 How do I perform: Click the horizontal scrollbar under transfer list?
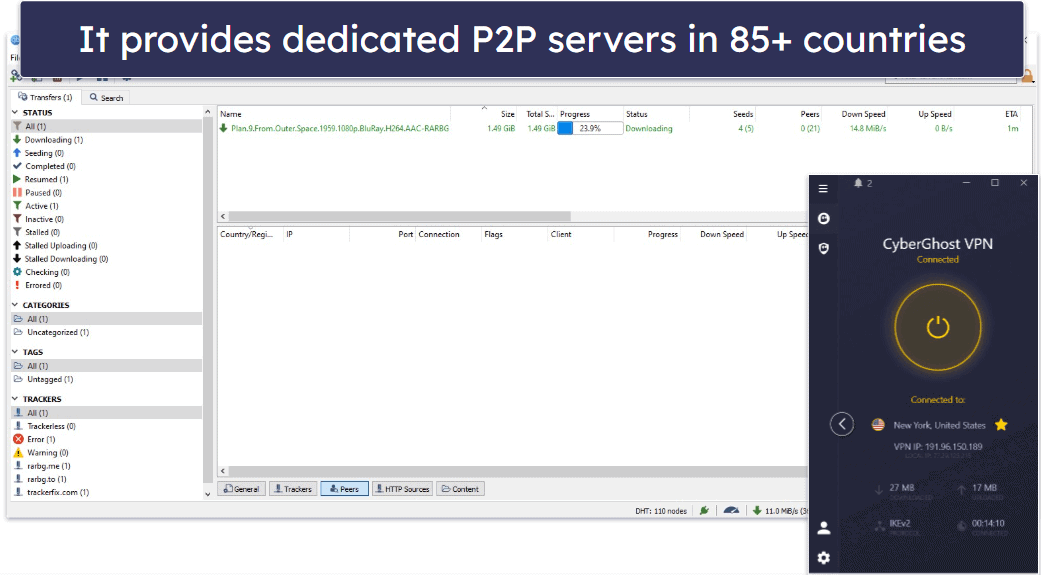(399, 216)
